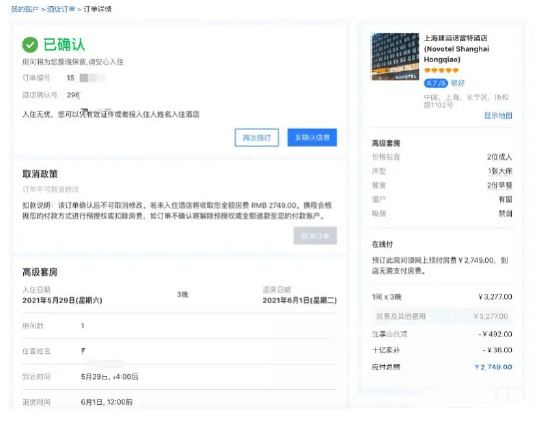Click the green 已确认 checkmark icon

click(x=30, y=45)
